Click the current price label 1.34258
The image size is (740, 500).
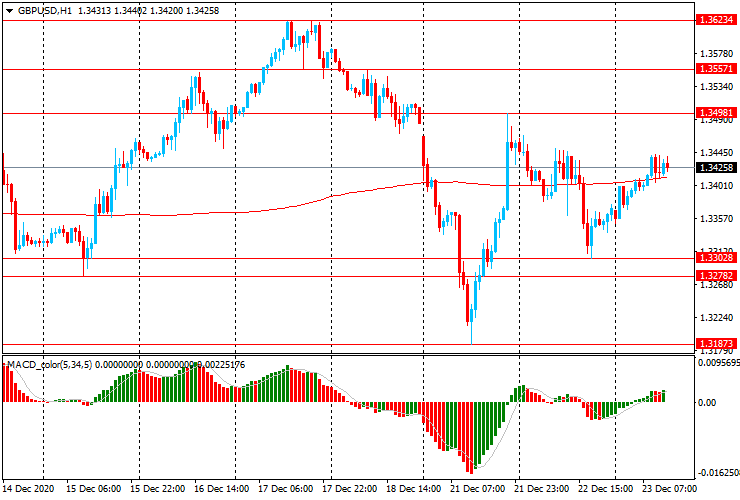tap(716, 168)
